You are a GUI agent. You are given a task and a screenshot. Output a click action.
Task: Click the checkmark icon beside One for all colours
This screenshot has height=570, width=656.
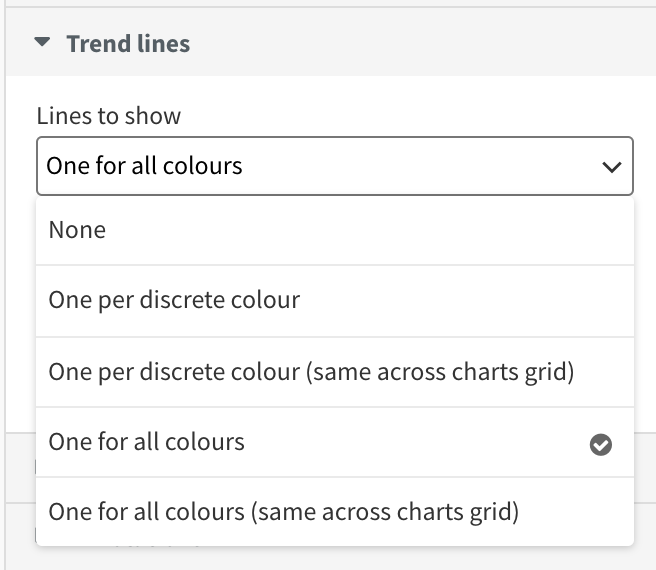click(601, 444)
